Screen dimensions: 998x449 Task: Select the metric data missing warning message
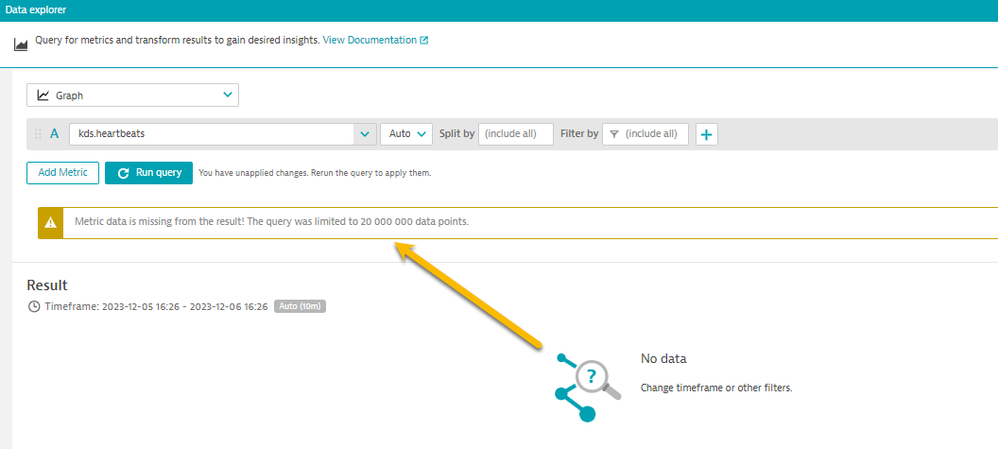tap(272, 222)
